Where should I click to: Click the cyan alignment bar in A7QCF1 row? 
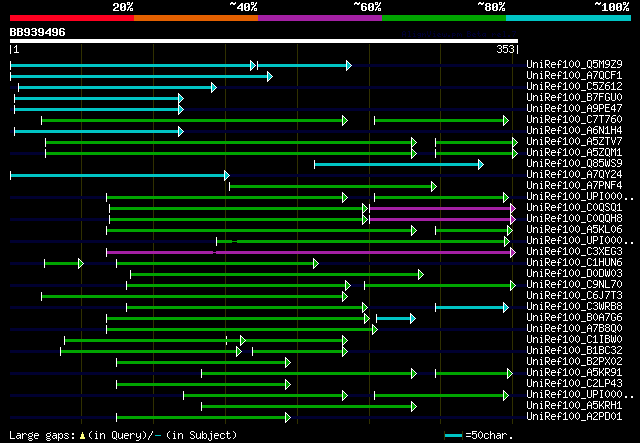click(141, 76)
